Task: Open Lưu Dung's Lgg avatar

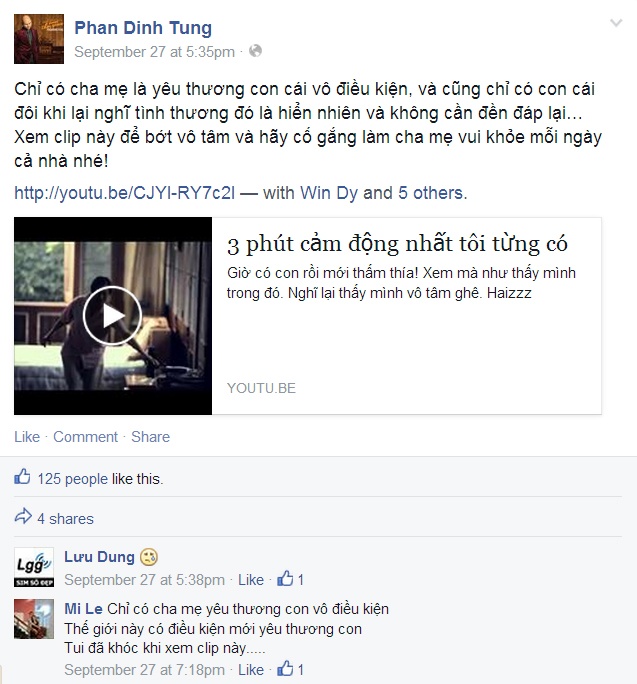Action: pos(34,567)
